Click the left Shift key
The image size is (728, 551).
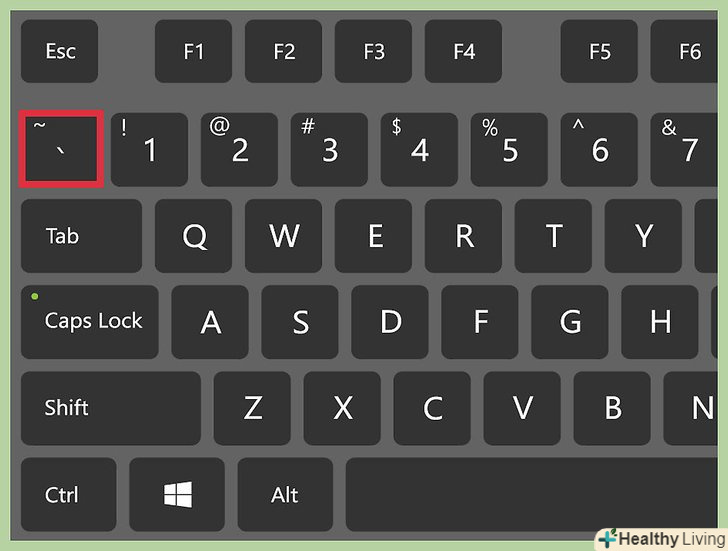tap(111, 408)
